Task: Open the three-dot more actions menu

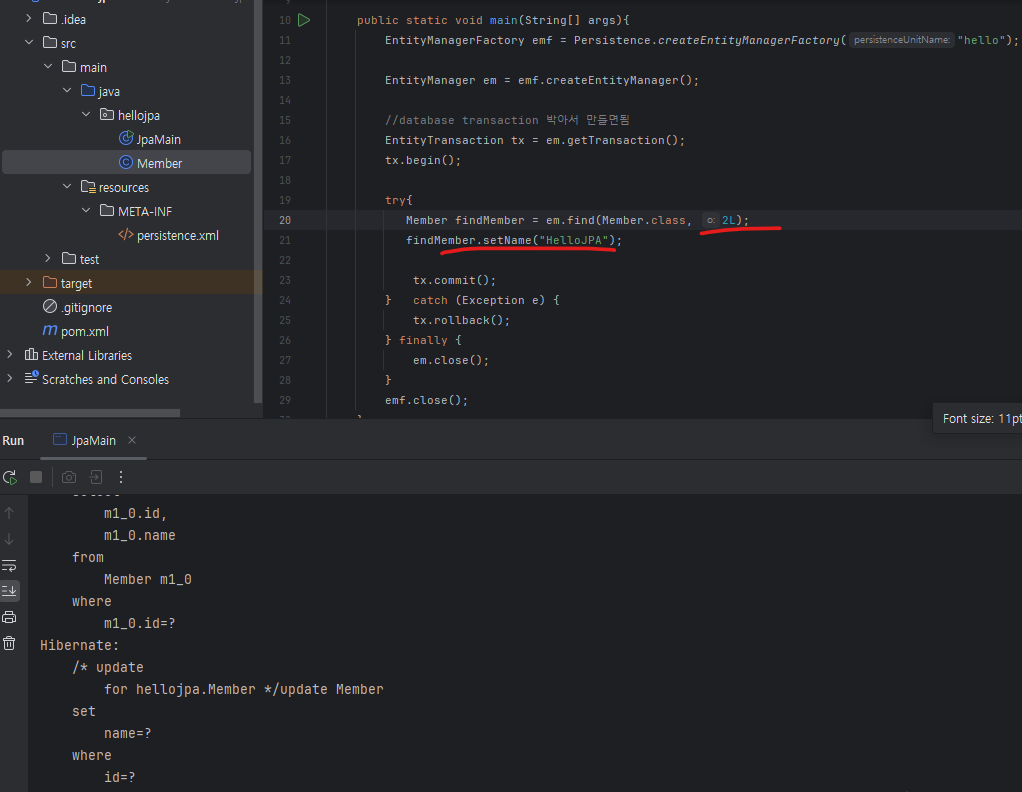Action: (121, 478)
